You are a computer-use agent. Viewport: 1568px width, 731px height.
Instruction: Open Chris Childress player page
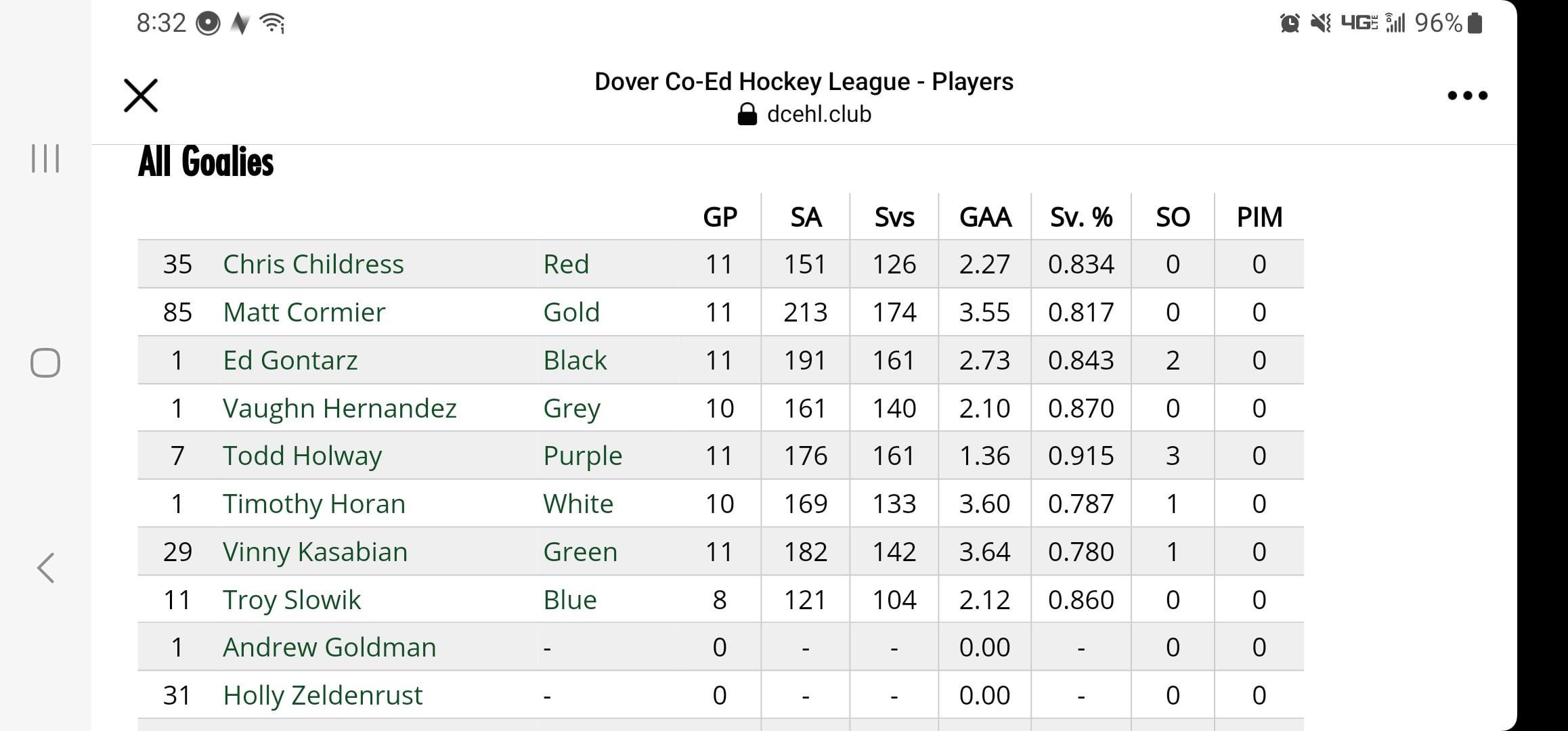(313, 264)
